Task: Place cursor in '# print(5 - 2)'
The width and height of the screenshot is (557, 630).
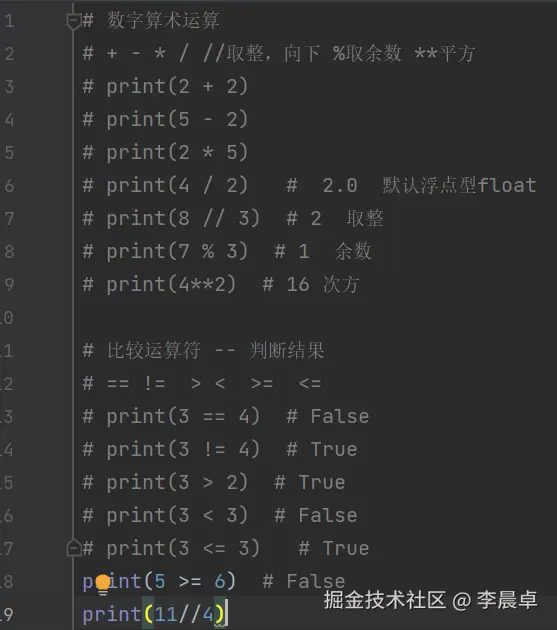Action: click(165, 120)
